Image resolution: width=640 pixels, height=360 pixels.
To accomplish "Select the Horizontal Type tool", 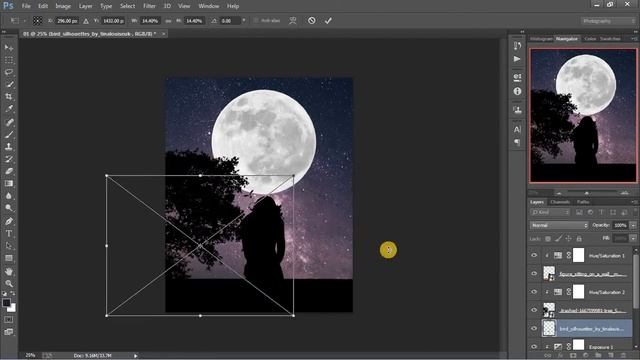I will (x=9, y=233).
